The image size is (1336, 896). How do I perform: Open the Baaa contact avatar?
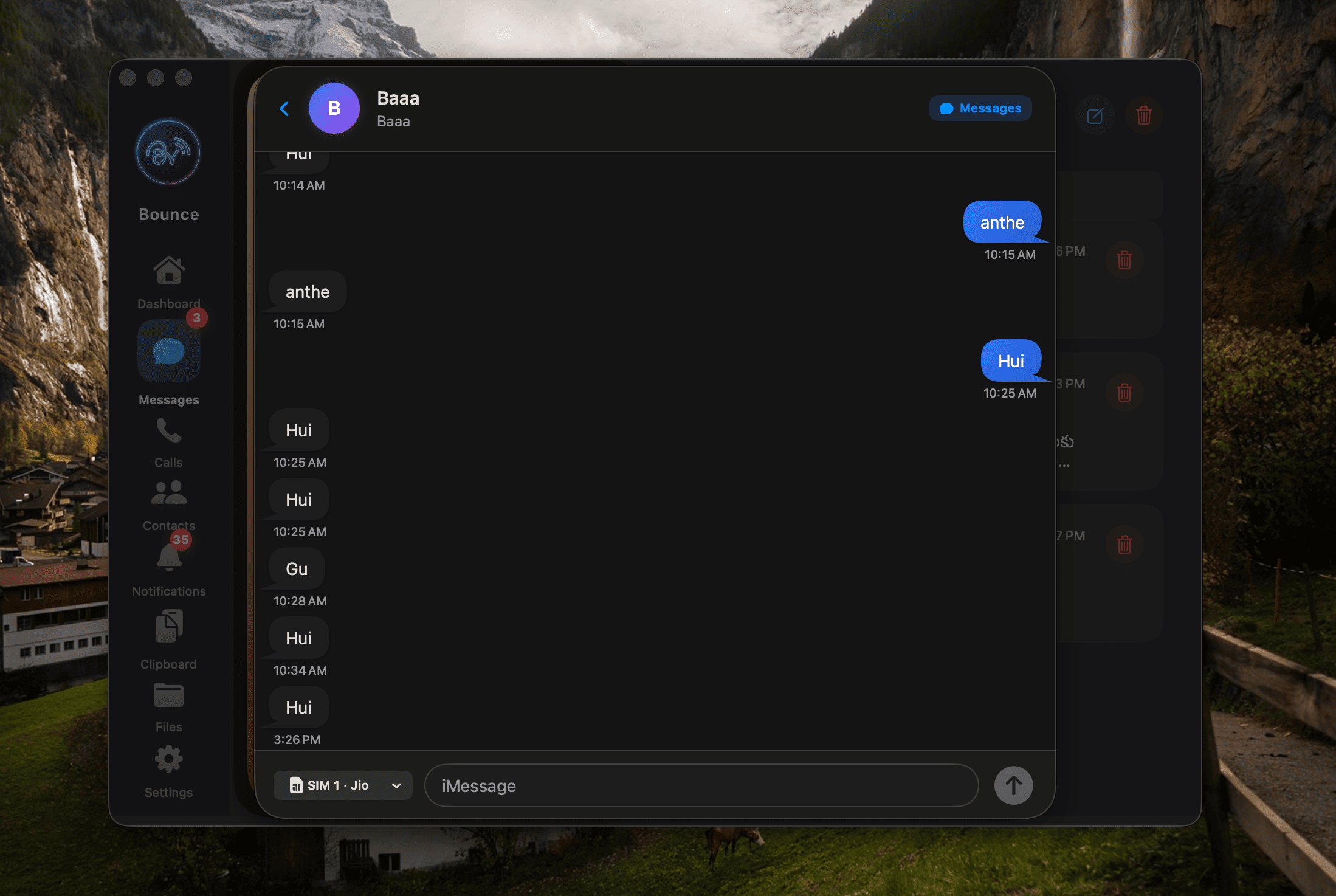pos(334,108)
